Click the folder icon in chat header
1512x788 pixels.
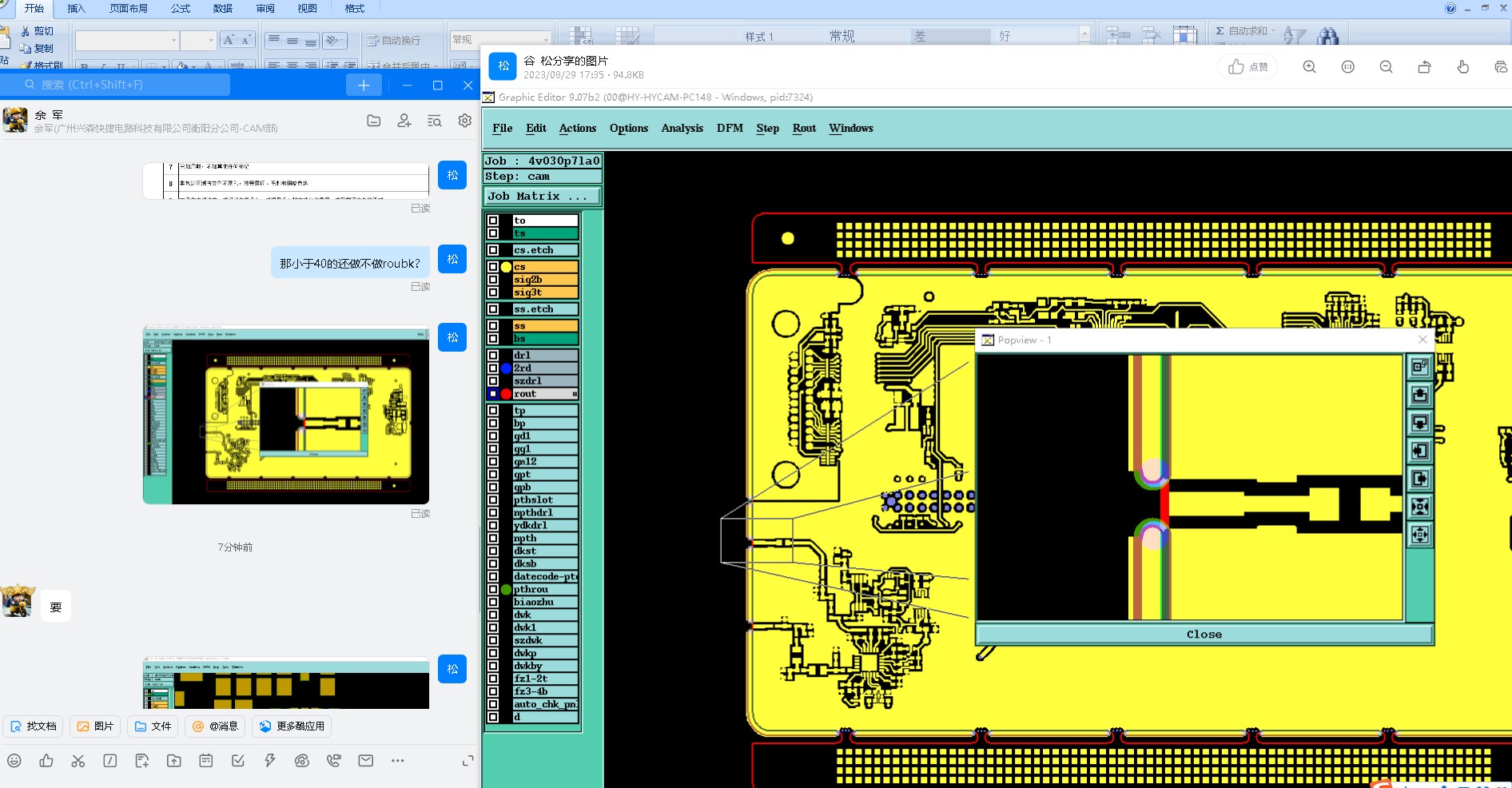pos(373,121)
